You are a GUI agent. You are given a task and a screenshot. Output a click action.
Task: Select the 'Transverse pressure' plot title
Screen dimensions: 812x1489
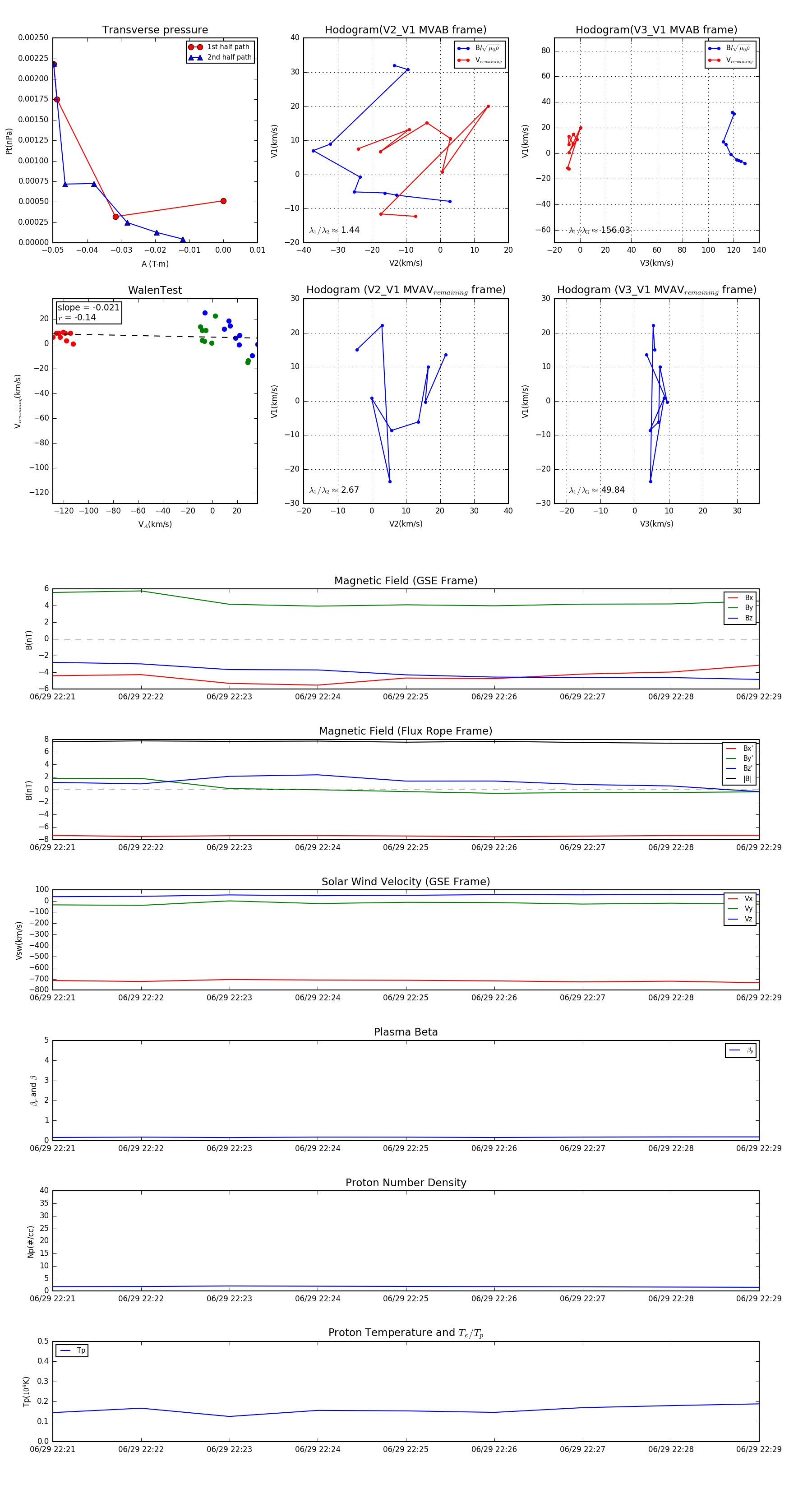click(155, 30)
